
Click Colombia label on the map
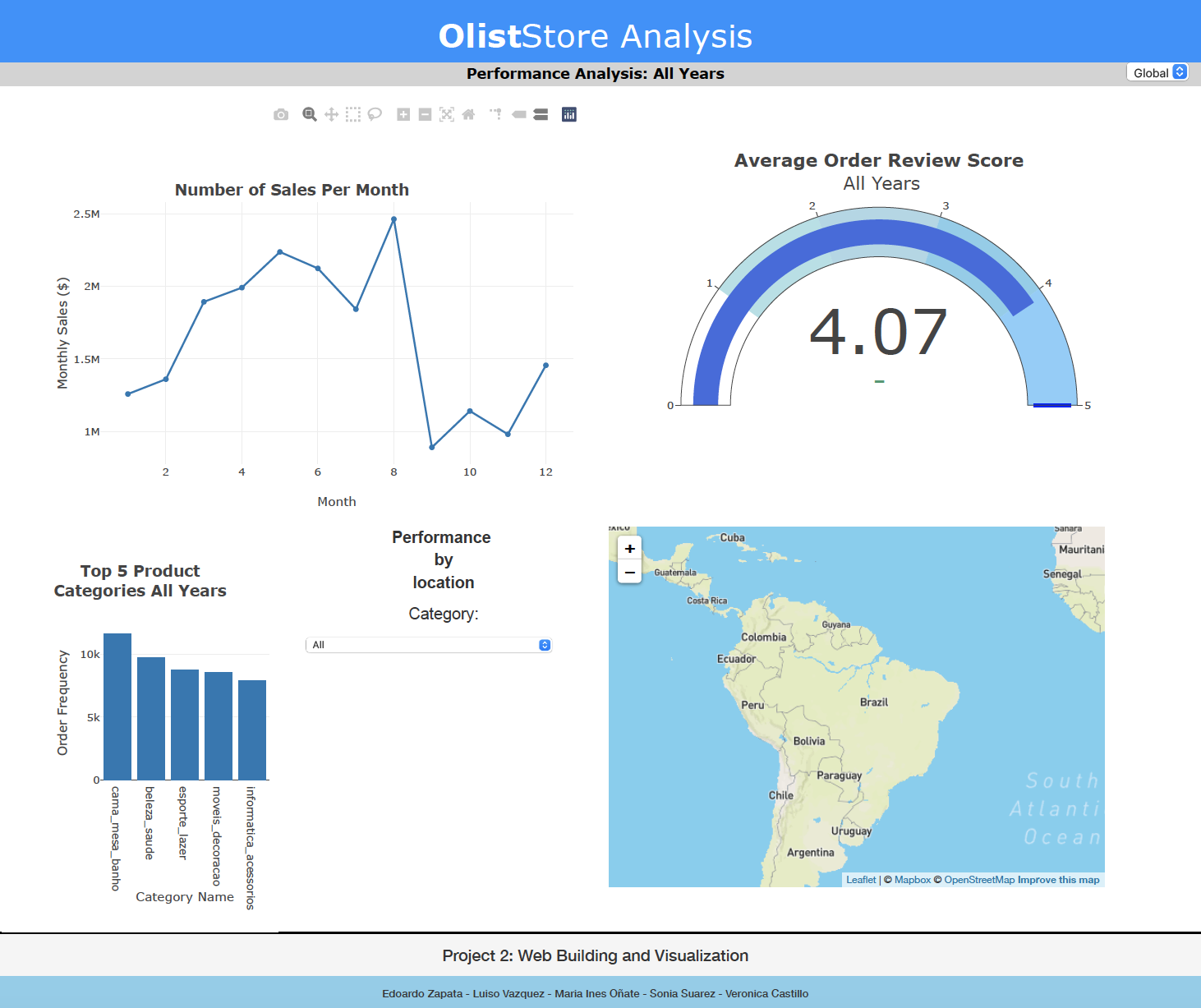pyautogui.click(x=764, y=637)
